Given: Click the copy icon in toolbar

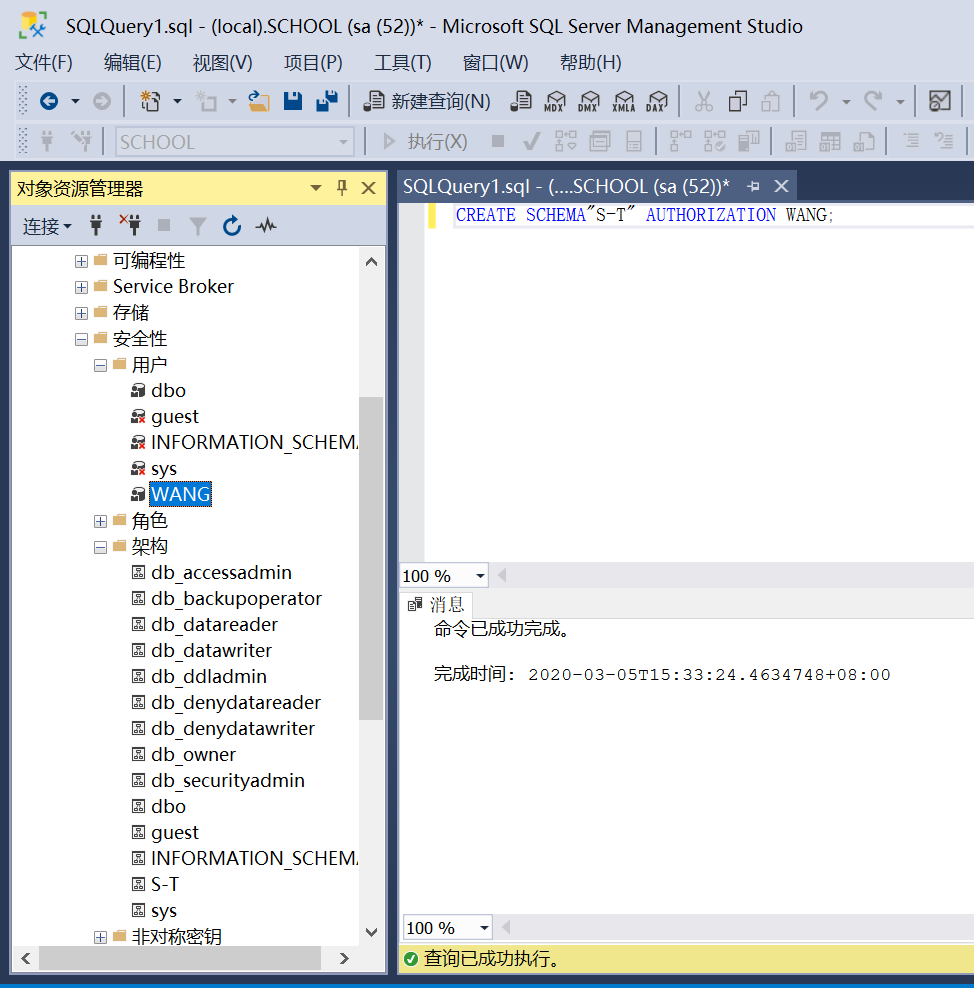Looking at the screenshot, I should coord(737,101).
